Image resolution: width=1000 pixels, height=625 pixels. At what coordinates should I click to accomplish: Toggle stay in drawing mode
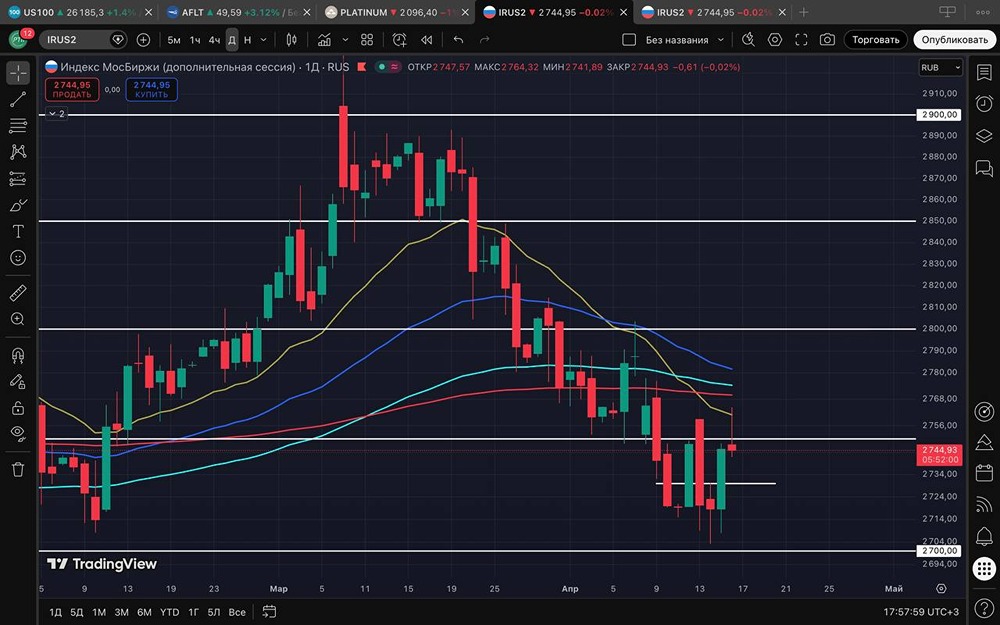point(18,381)
